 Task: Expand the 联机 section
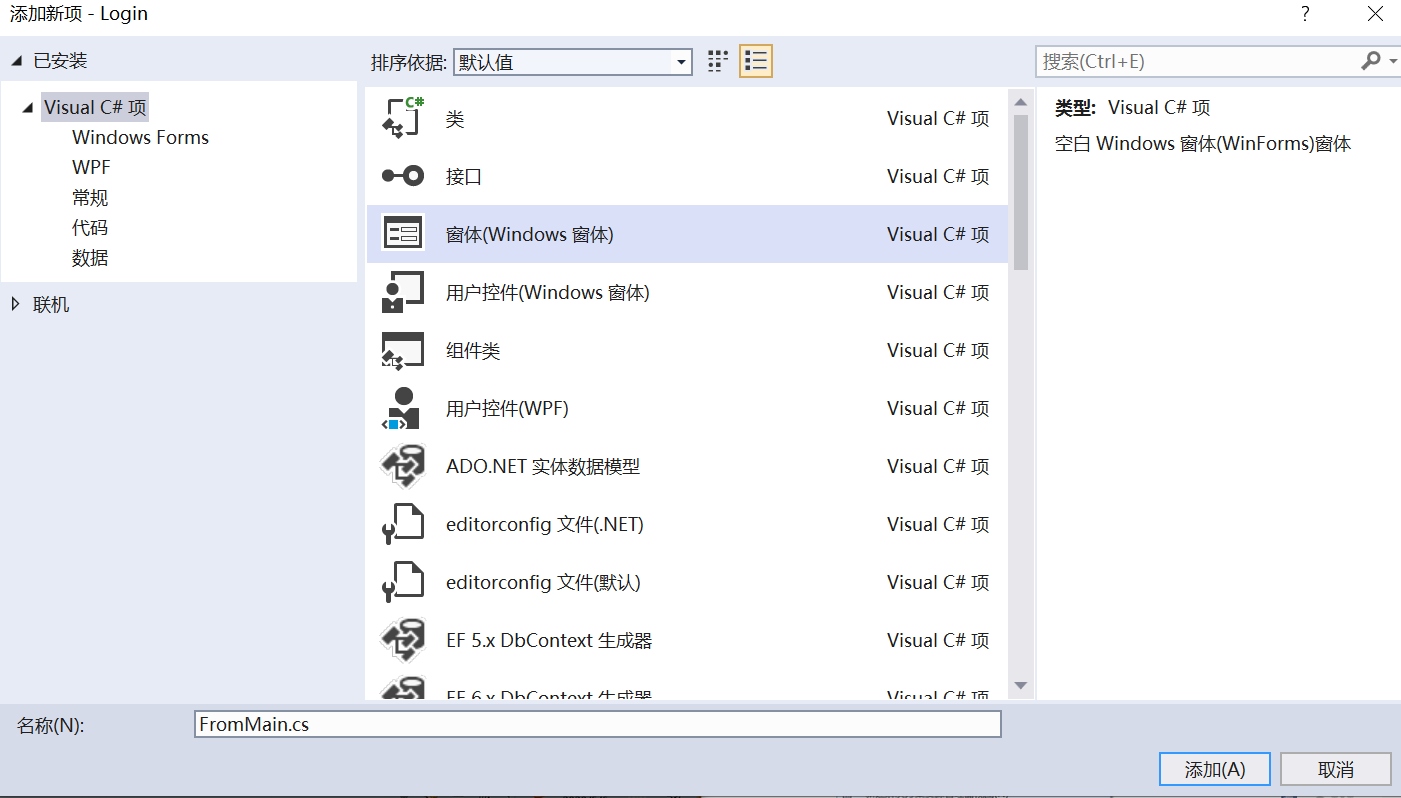click(x=16, y=304)
